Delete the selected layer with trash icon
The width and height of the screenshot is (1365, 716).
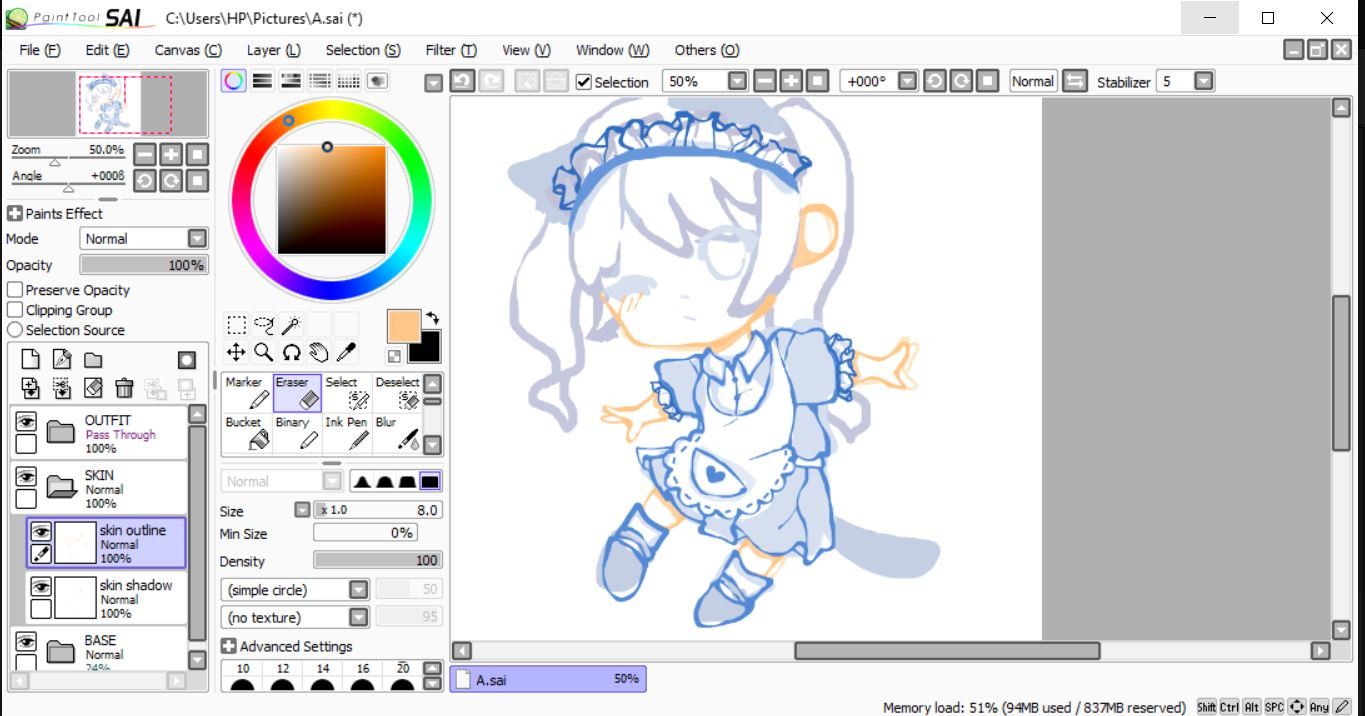point(123,387)
